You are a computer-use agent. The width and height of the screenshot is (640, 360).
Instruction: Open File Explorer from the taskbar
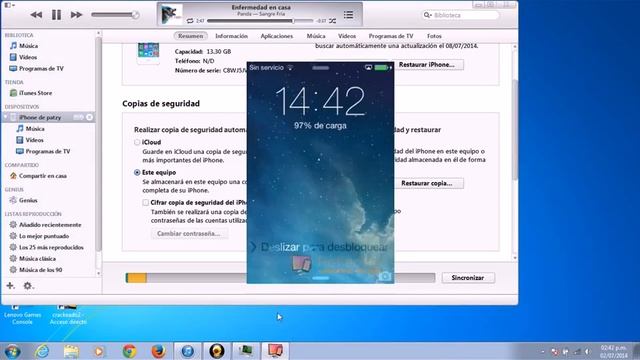coord(71,351)
